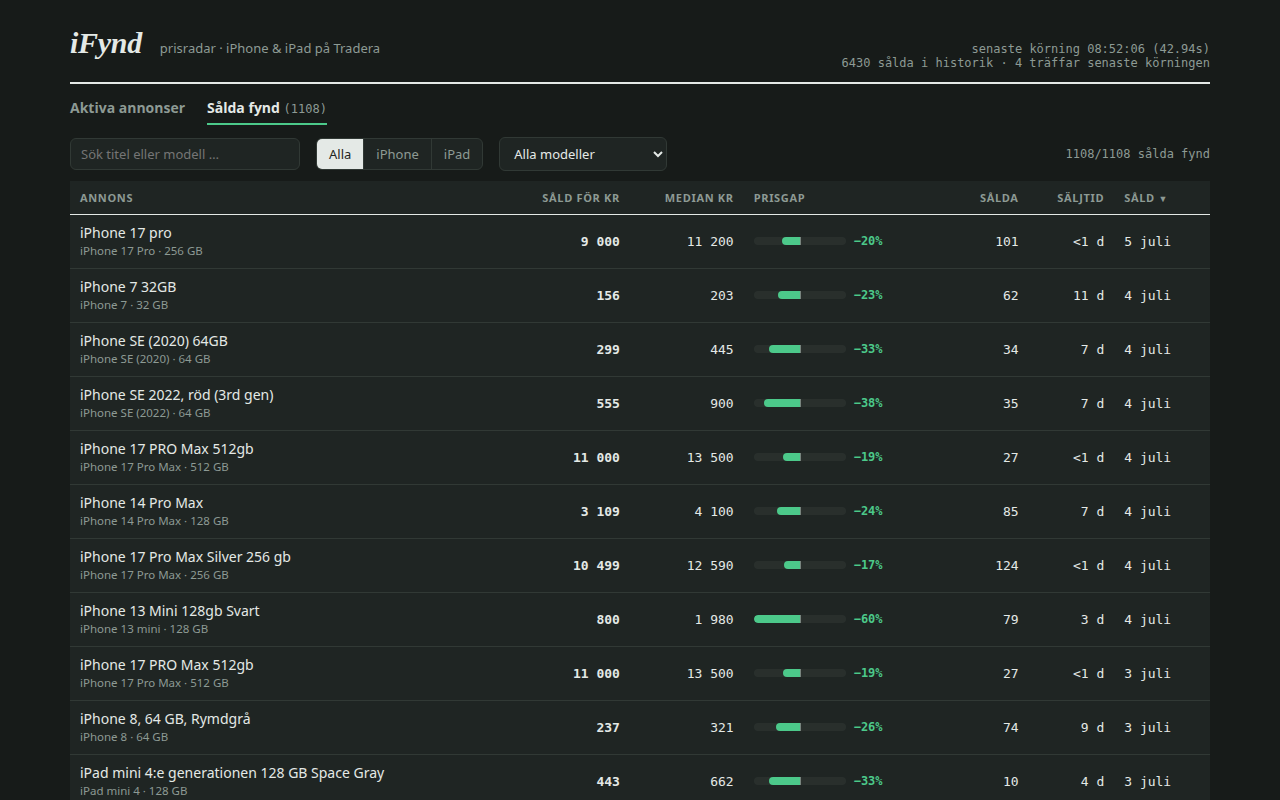Sort by Såld för kr column

click(581, 198)
